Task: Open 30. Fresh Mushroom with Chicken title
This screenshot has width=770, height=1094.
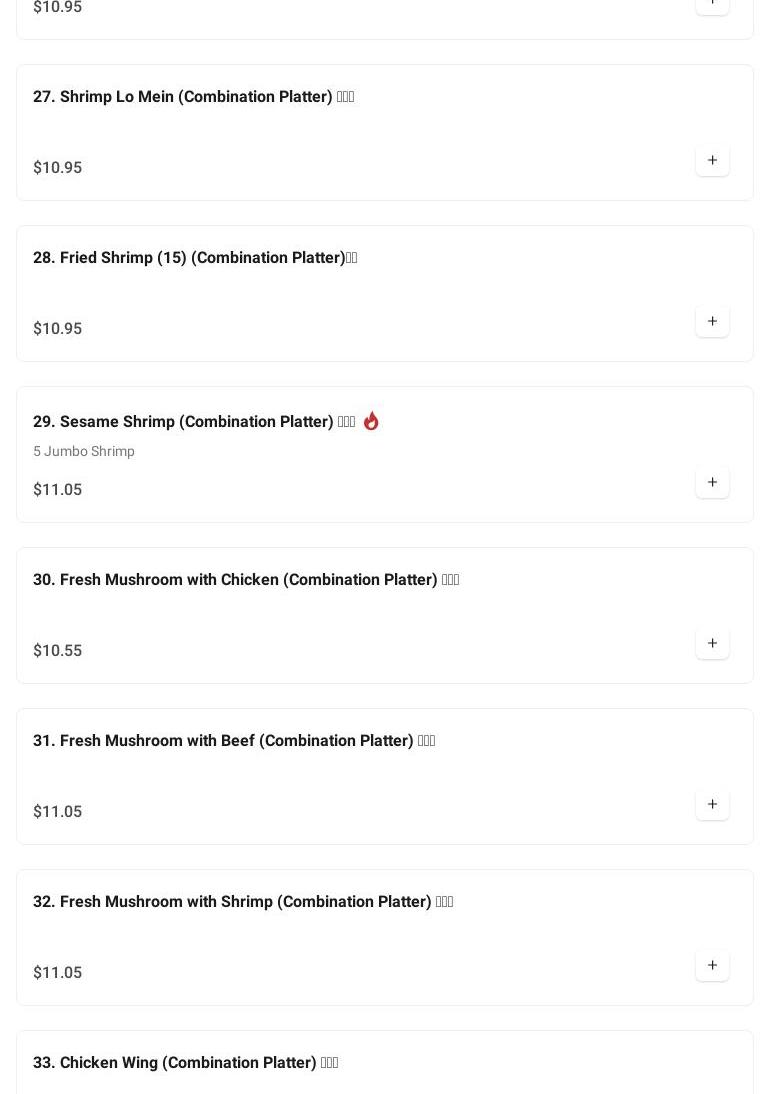Action: pos(246,580)
